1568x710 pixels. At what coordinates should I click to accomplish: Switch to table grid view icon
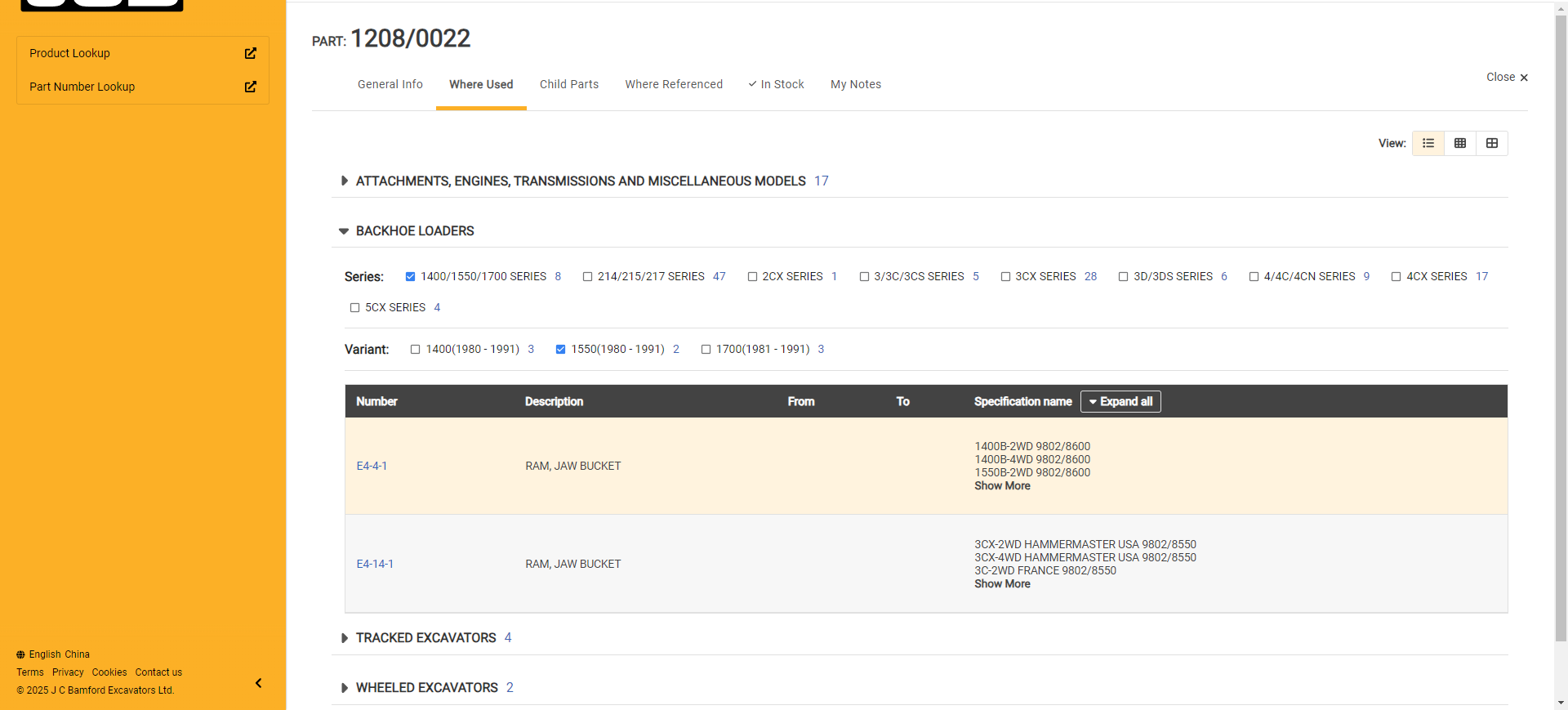pos(1459,143)
